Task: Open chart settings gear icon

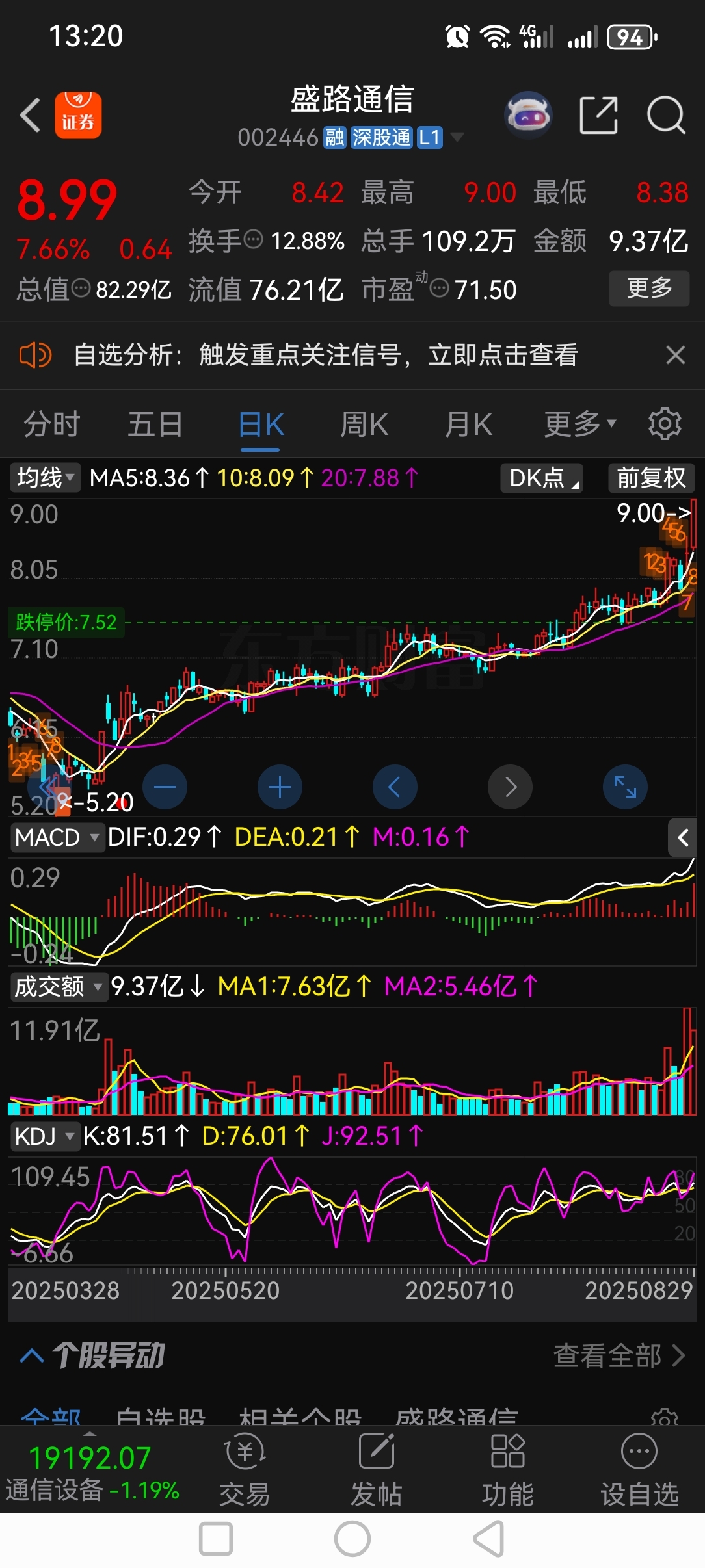Action: click(665, 424)
